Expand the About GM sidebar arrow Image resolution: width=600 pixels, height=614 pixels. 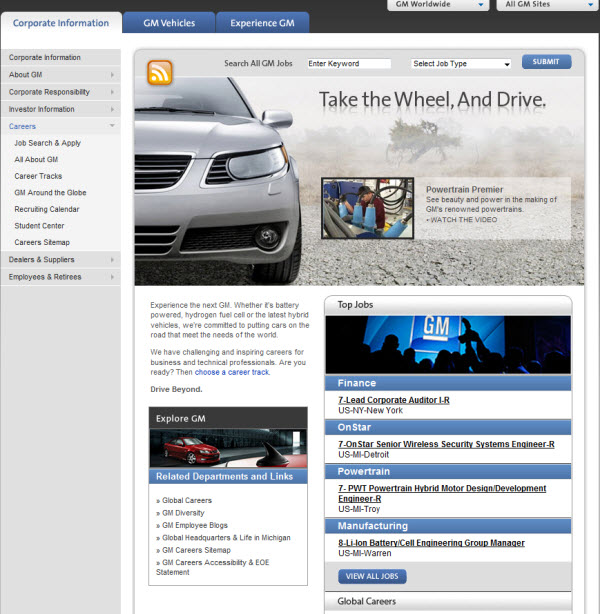tap(112, 75)
